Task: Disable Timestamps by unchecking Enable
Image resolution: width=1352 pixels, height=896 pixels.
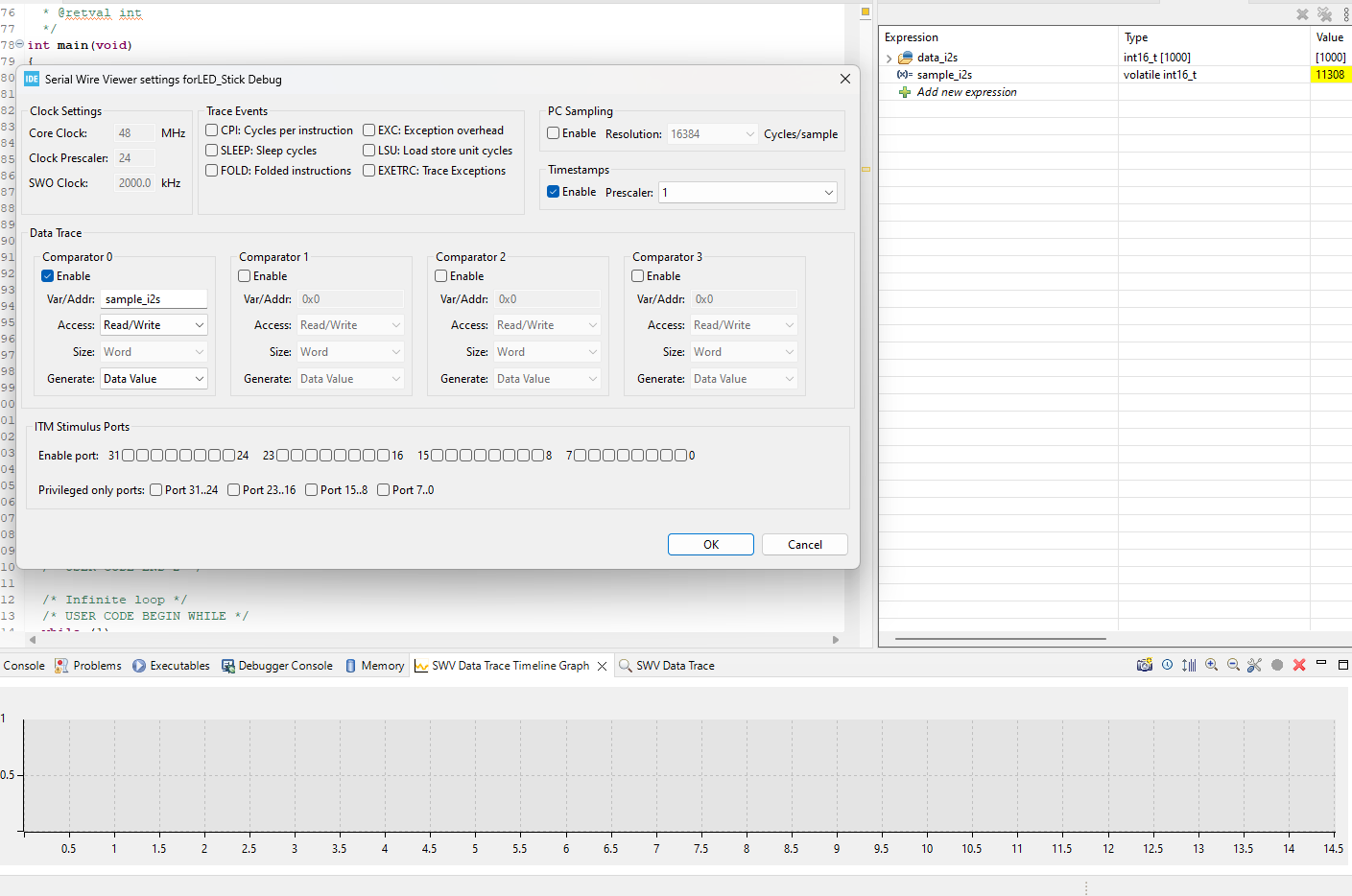Action: (x=553, y=191)
